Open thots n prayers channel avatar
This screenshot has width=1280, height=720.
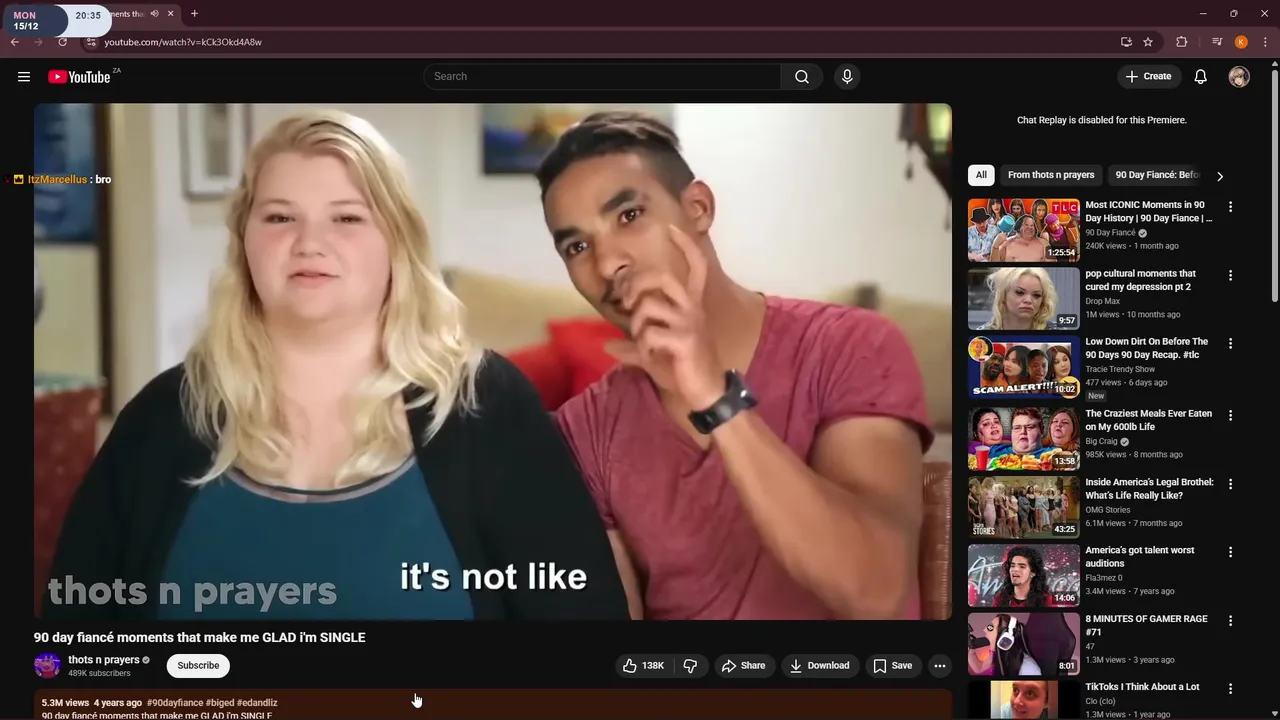47,666
